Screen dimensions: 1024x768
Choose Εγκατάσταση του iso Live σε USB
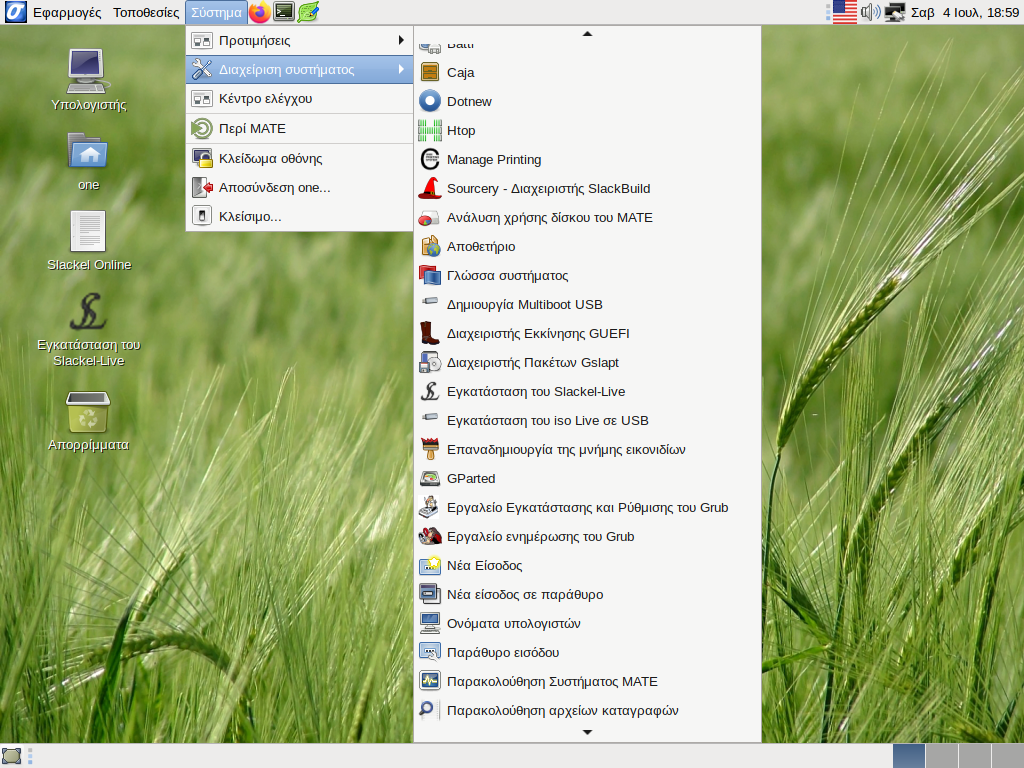[587, 421]
